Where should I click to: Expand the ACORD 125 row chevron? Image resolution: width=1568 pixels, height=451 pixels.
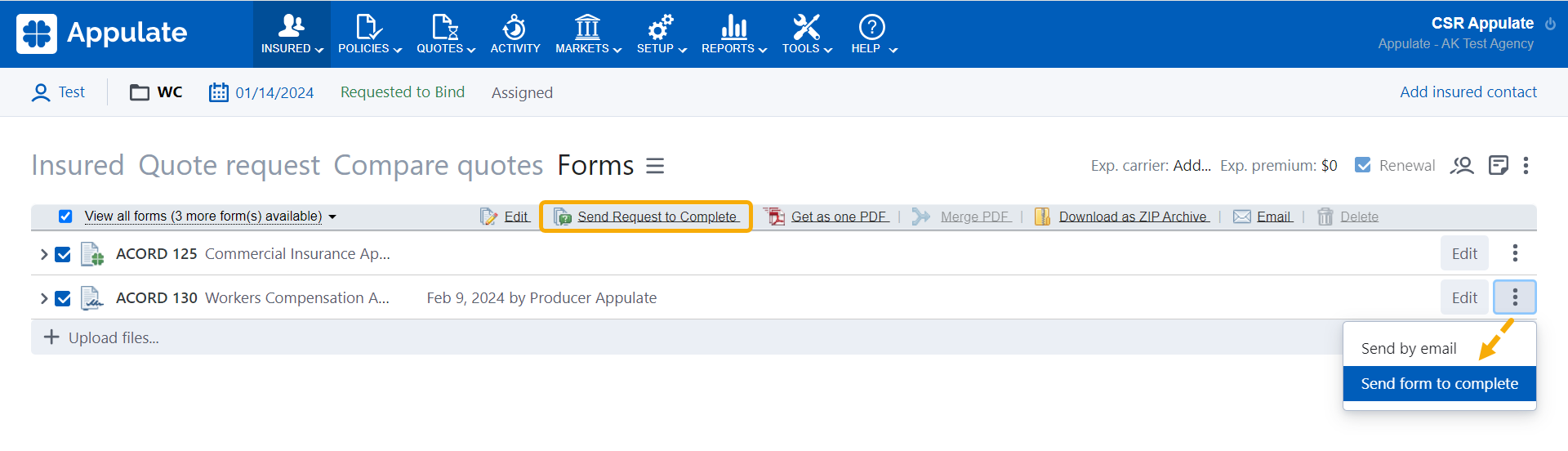tap(43, 255)
